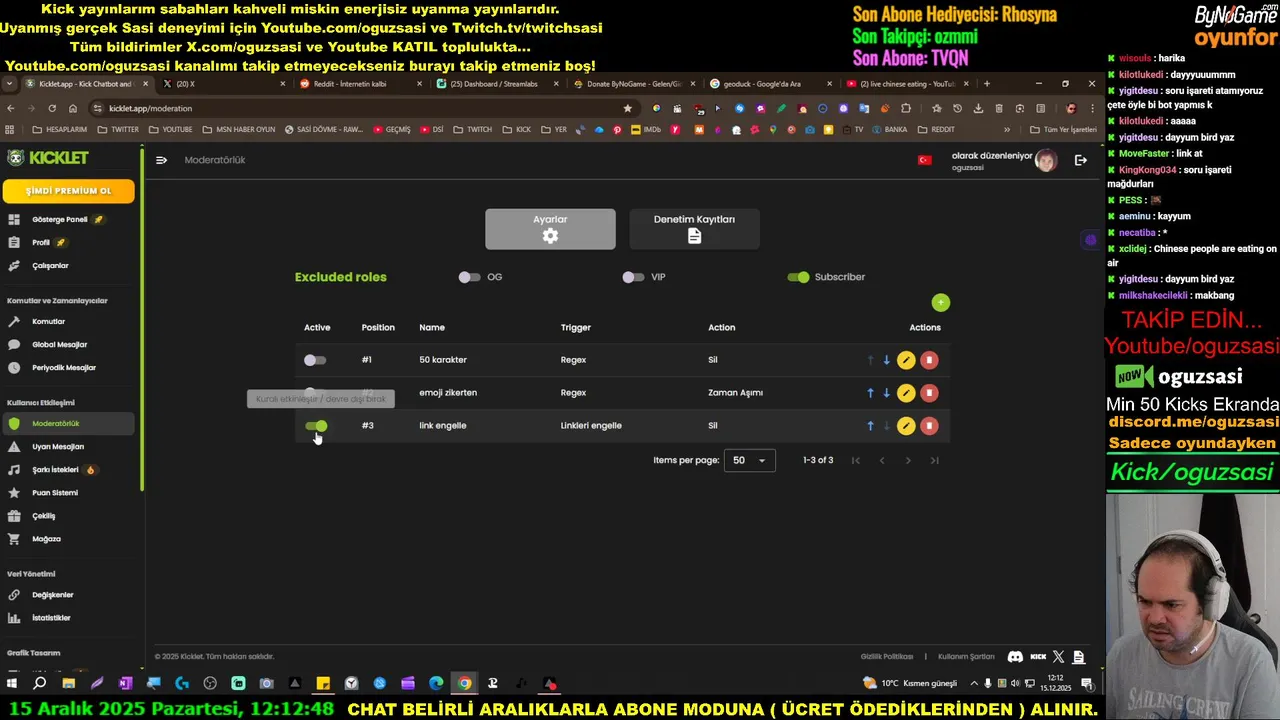Edit the 'link engelle' rule
The height and width of the screenshot is (720, 1280).
(x=906, y=426)
